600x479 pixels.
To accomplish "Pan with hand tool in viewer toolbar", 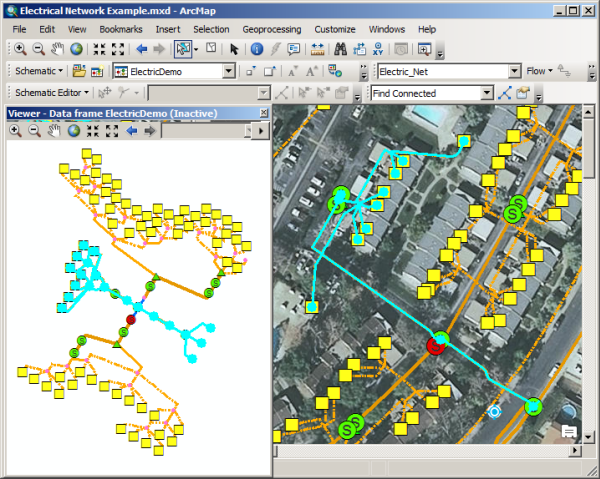I will [54, 131].
